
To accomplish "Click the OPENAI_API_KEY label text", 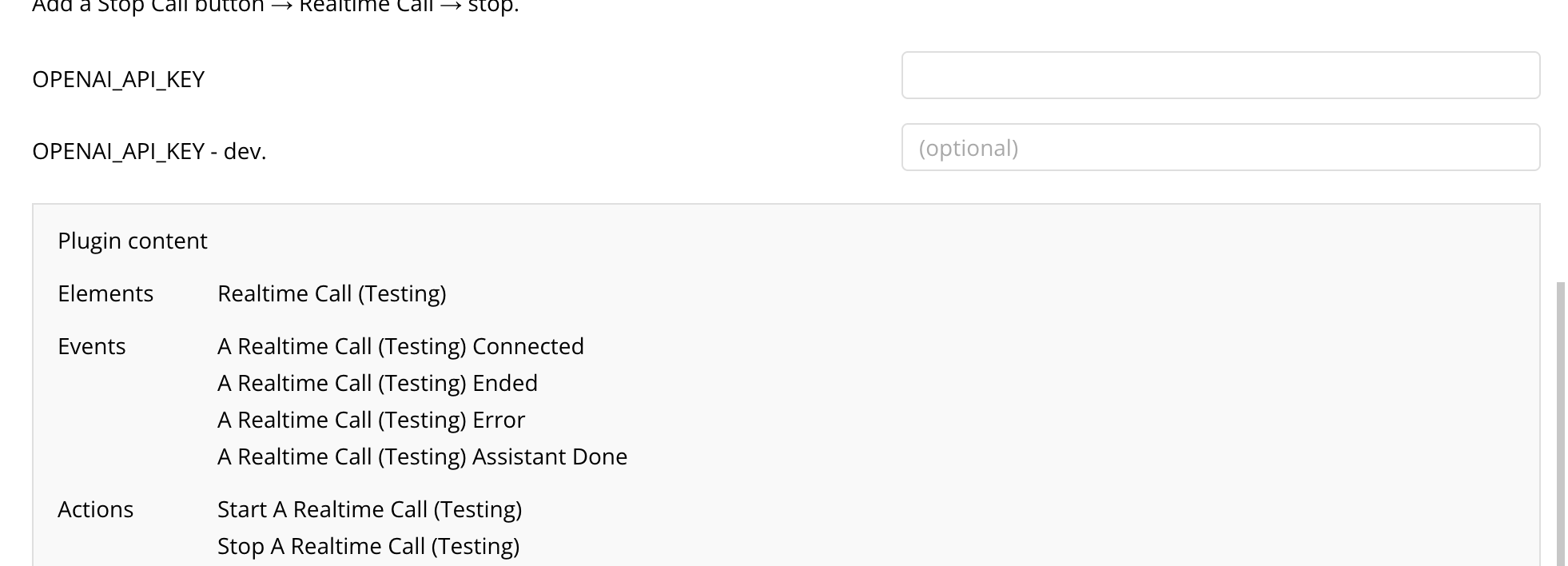I will [x=117, y=78].
